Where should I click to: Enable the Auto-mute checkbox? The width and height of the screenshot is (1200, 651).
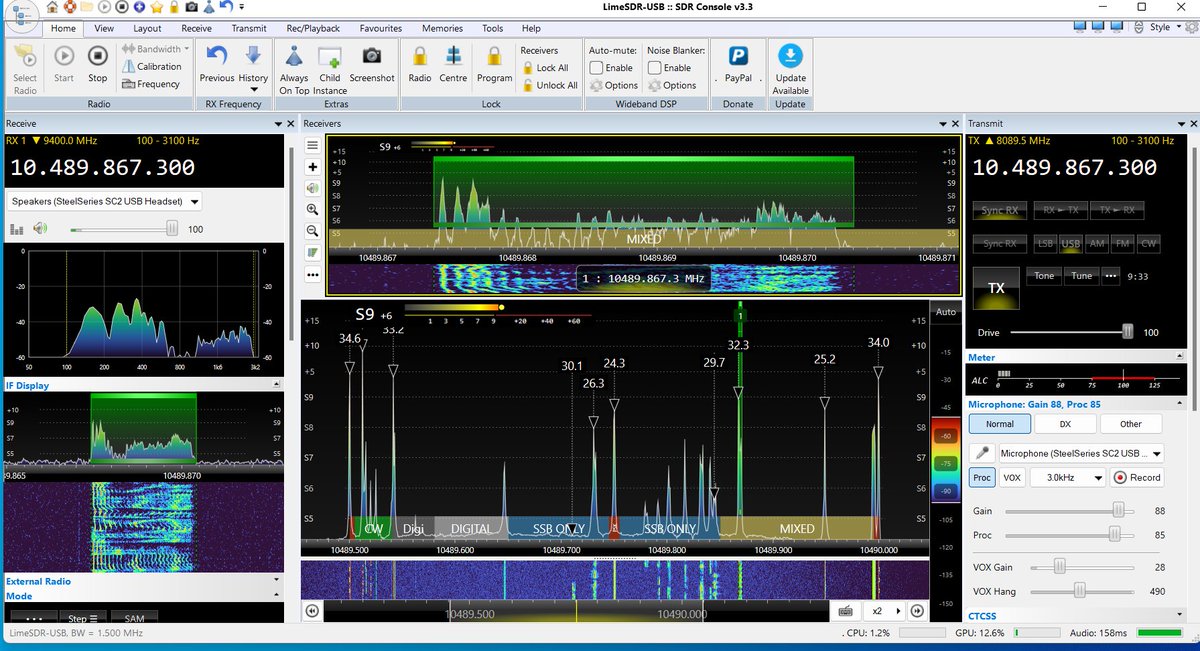point(597,68)
